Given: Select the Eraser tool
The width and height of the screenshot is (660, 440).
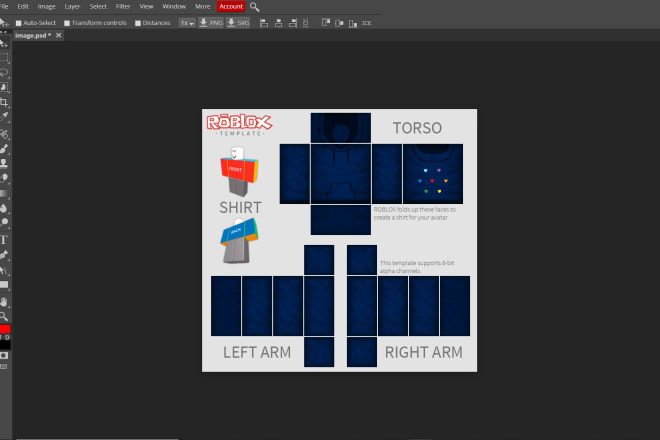Looking at the screenshot, I should tap(4, 178).
